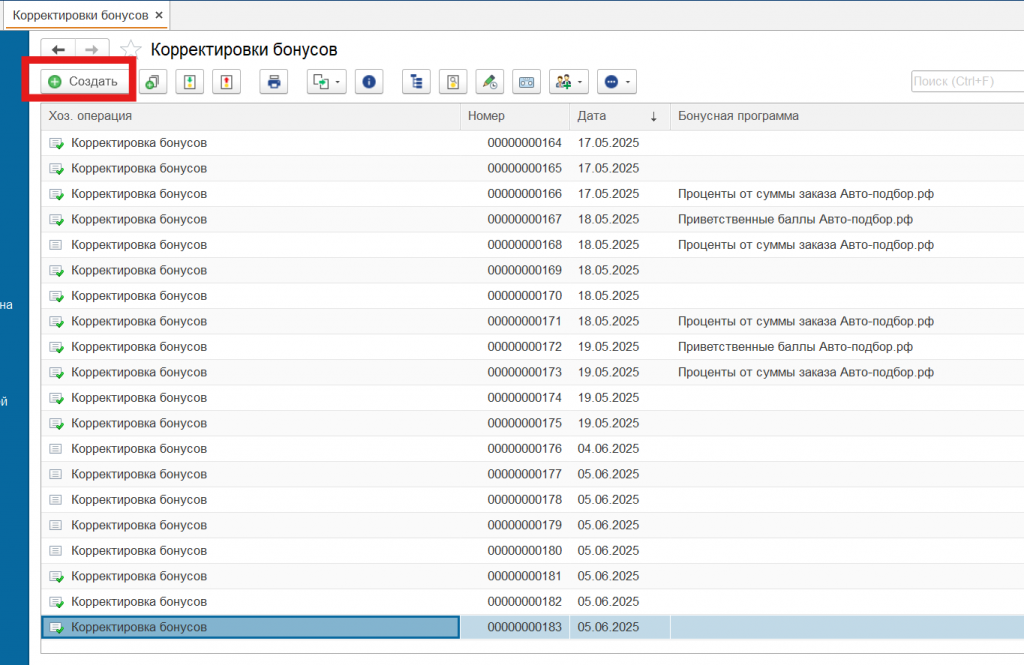
Task: Click the cassette-style icon in toolbar
Action: tap(526, 82)
